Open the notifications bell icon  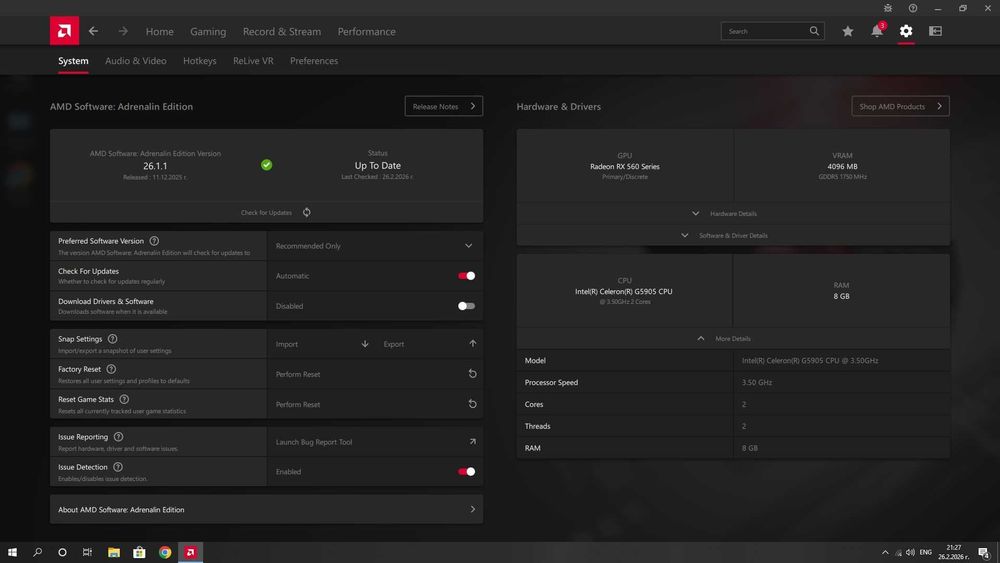(x=877, y=31)
